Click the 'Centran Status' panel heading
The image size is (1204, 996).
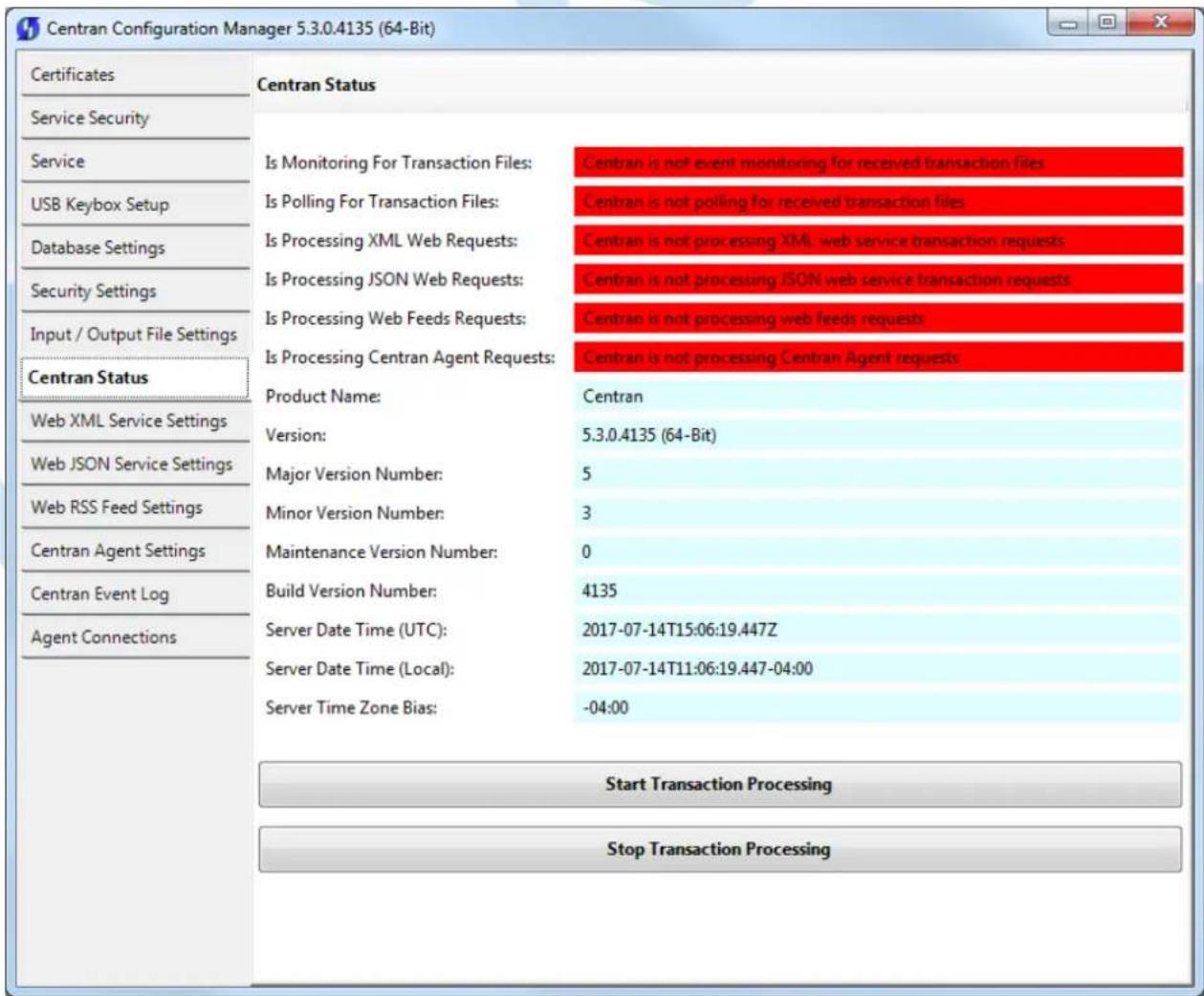pos(317,85)
